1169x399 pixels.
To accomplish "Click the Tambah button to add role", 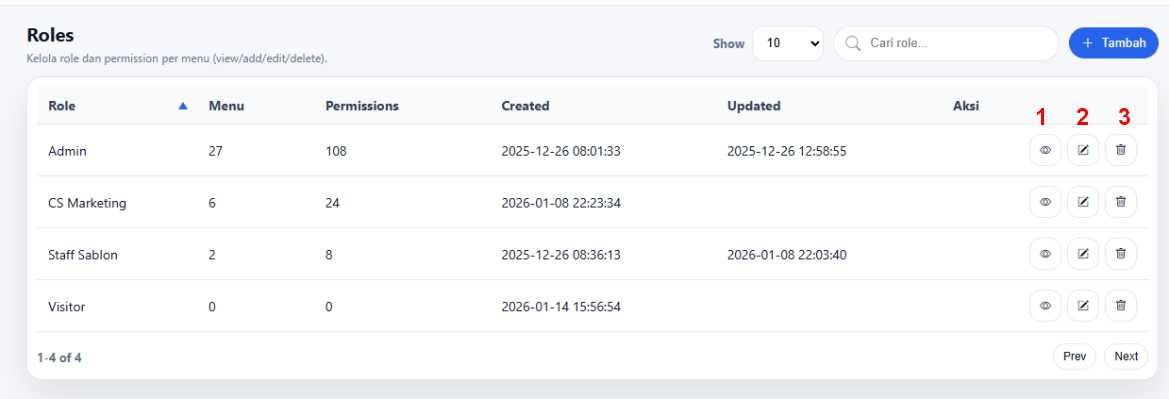I will point(1113,43).
